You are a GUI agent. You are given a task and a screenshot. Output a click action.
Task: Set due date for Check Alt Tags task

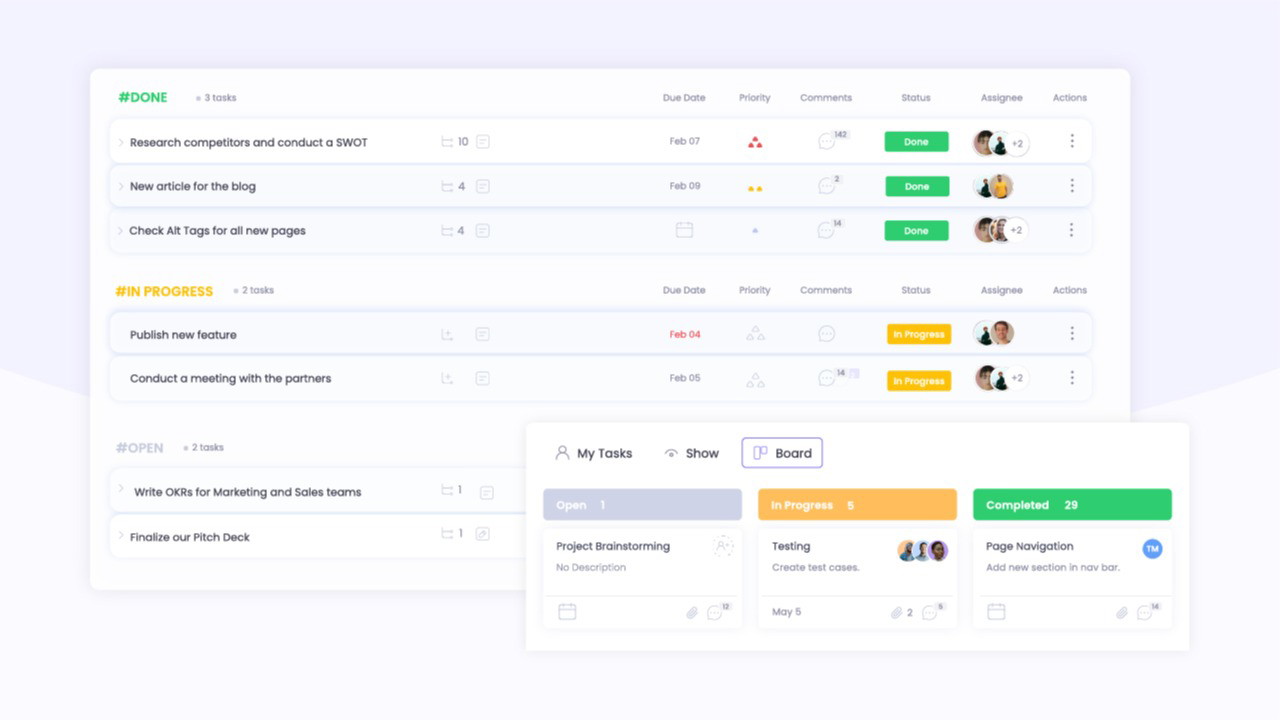pos(684,230)
